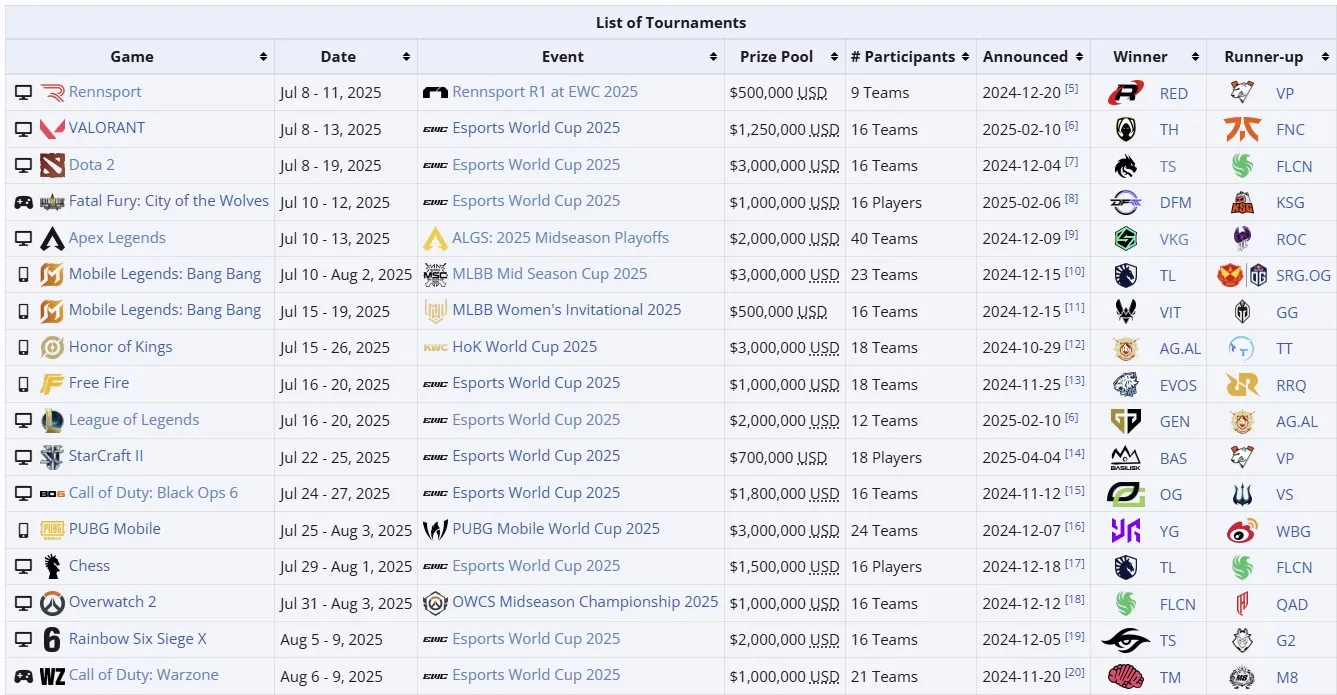Click the FLCN winner link in Overwatch 2 row
This screenshot has height=695, width=1337.
(x=1178, y=604)
